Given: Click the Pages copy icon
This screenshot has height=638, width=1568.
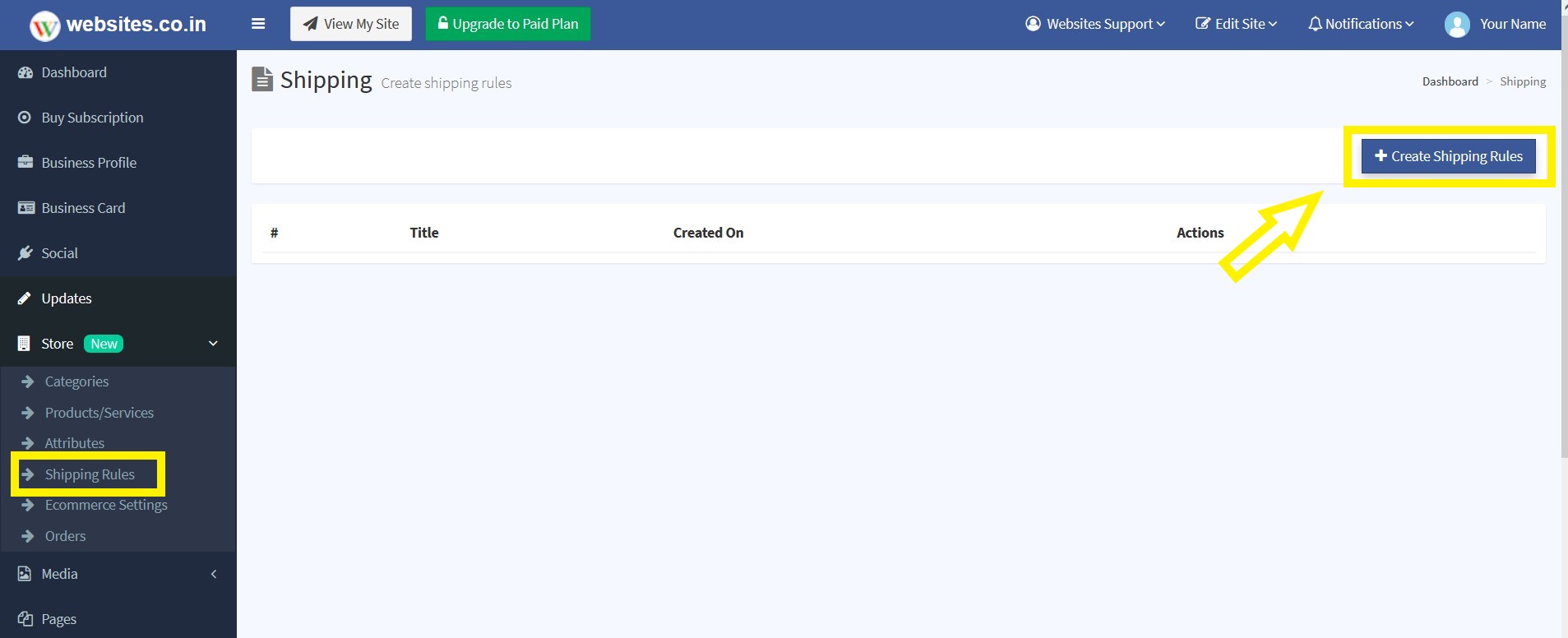Looking at the screenshot, I should pyautogui.click(x=25, y=619).
